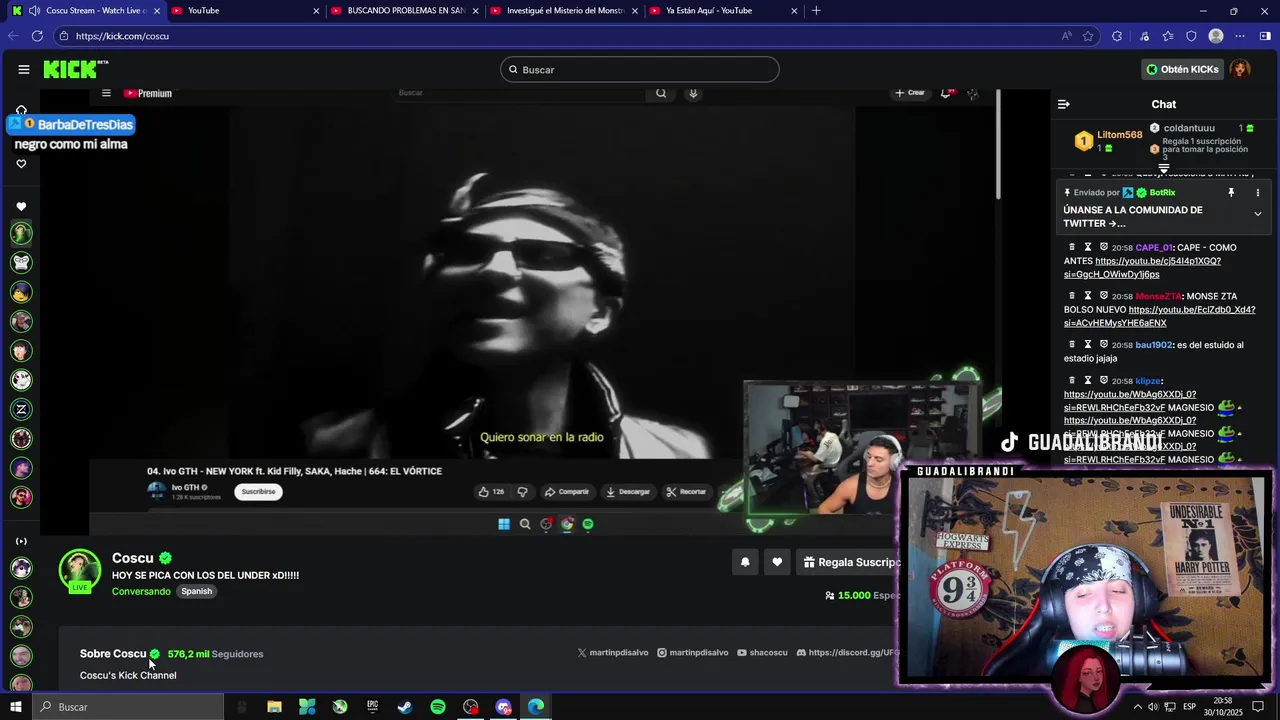Open the Windows Start menu

(16, 707)
